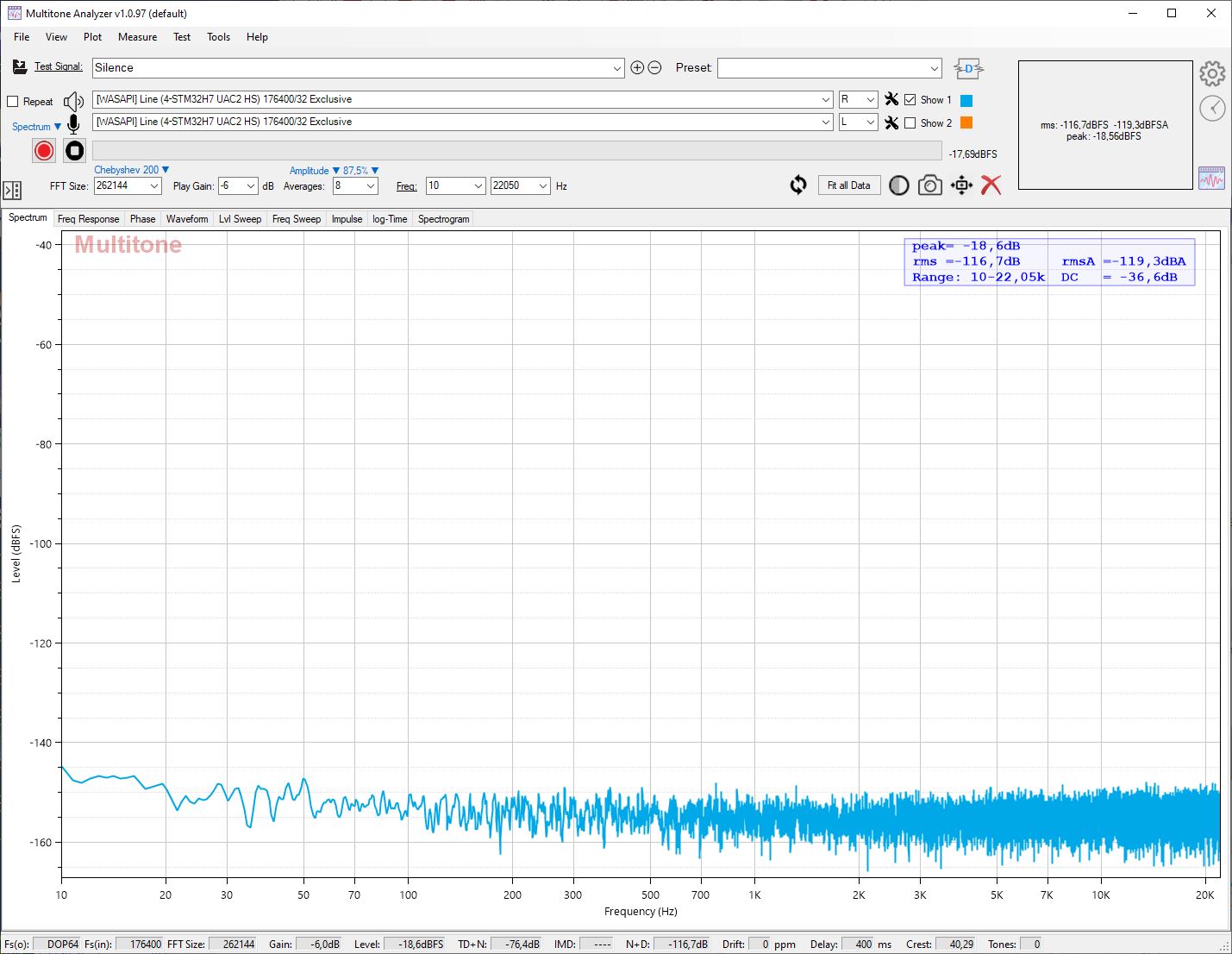Switch to the Freq Response tab
The height and width of the screenshot is (954, 1232).
88,219
